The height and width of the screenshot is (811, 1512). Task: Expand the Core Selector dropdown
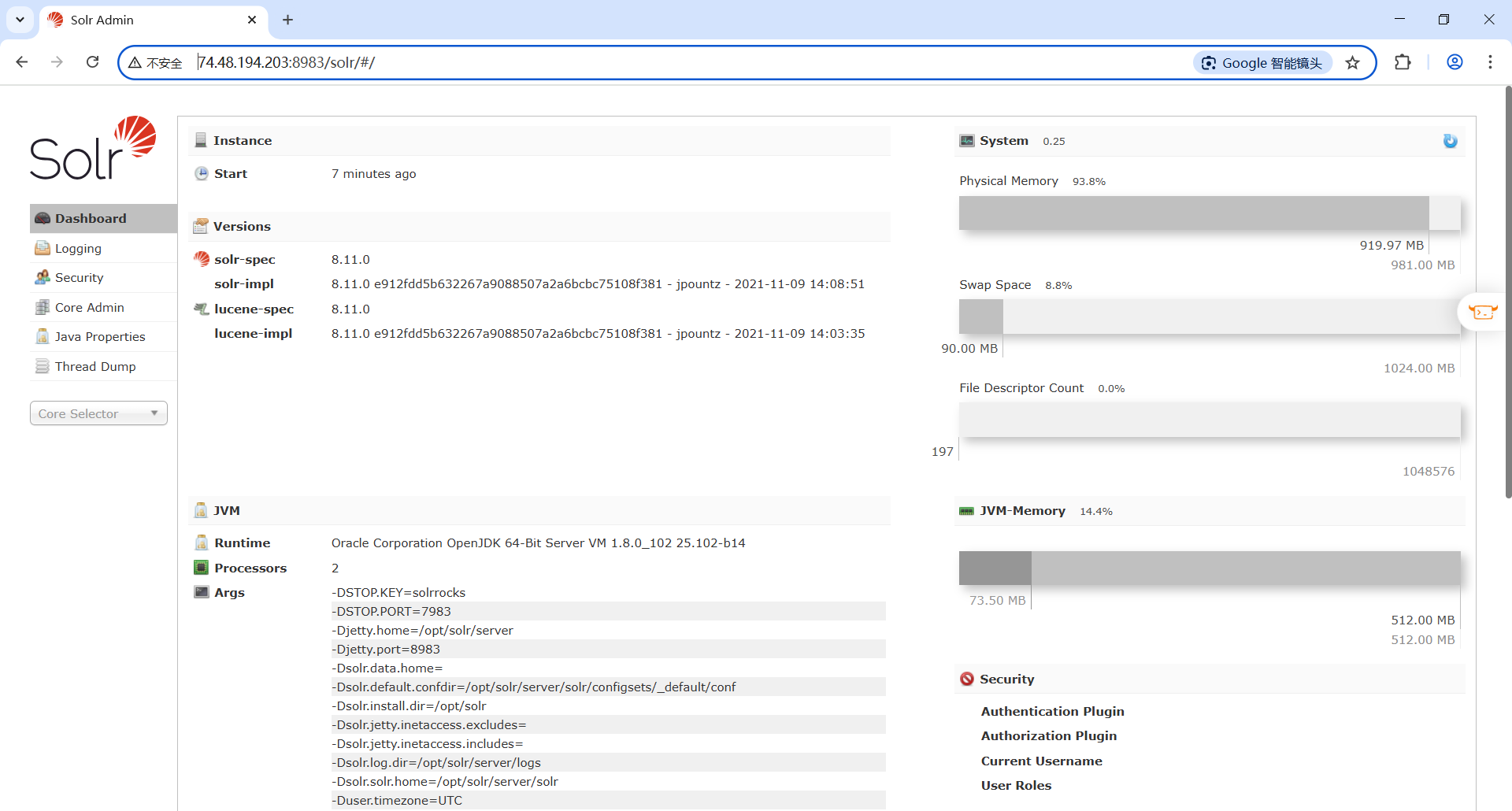coord(98,413)
